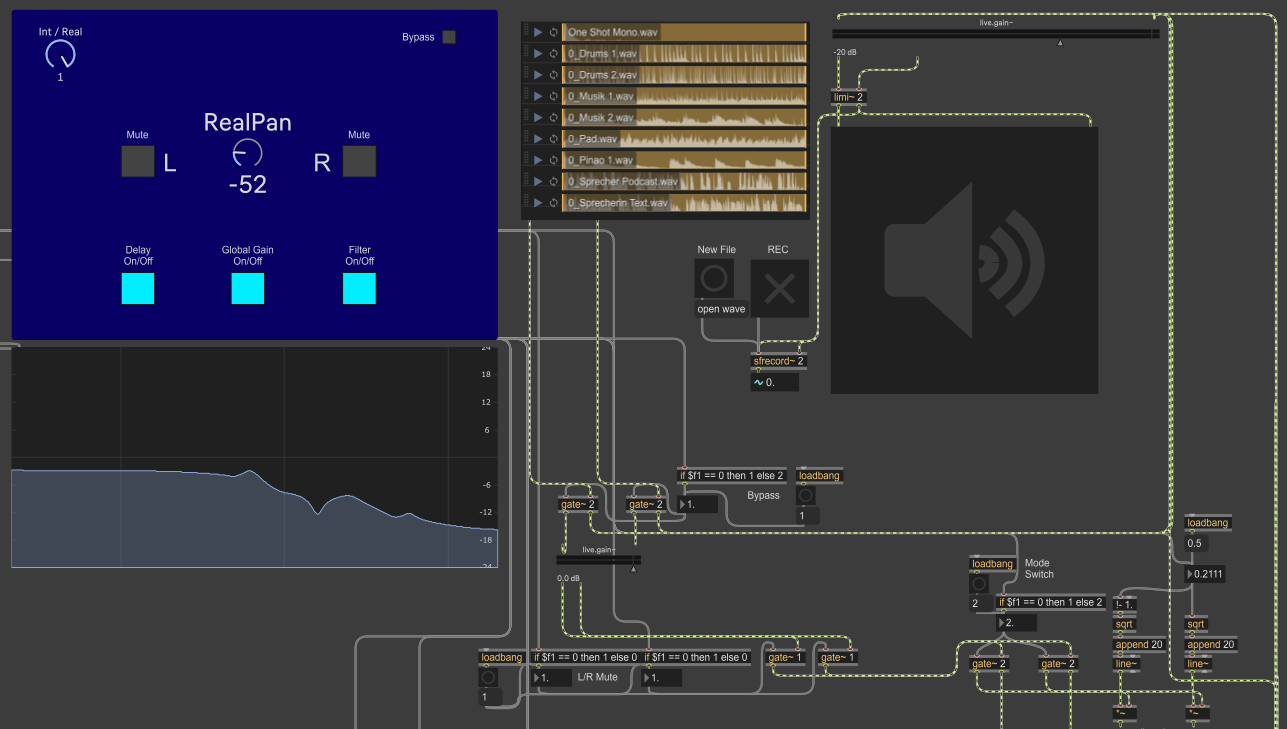Click the RealPan dial knob
The image size is (1287, 729).
[x=247, y=152]
